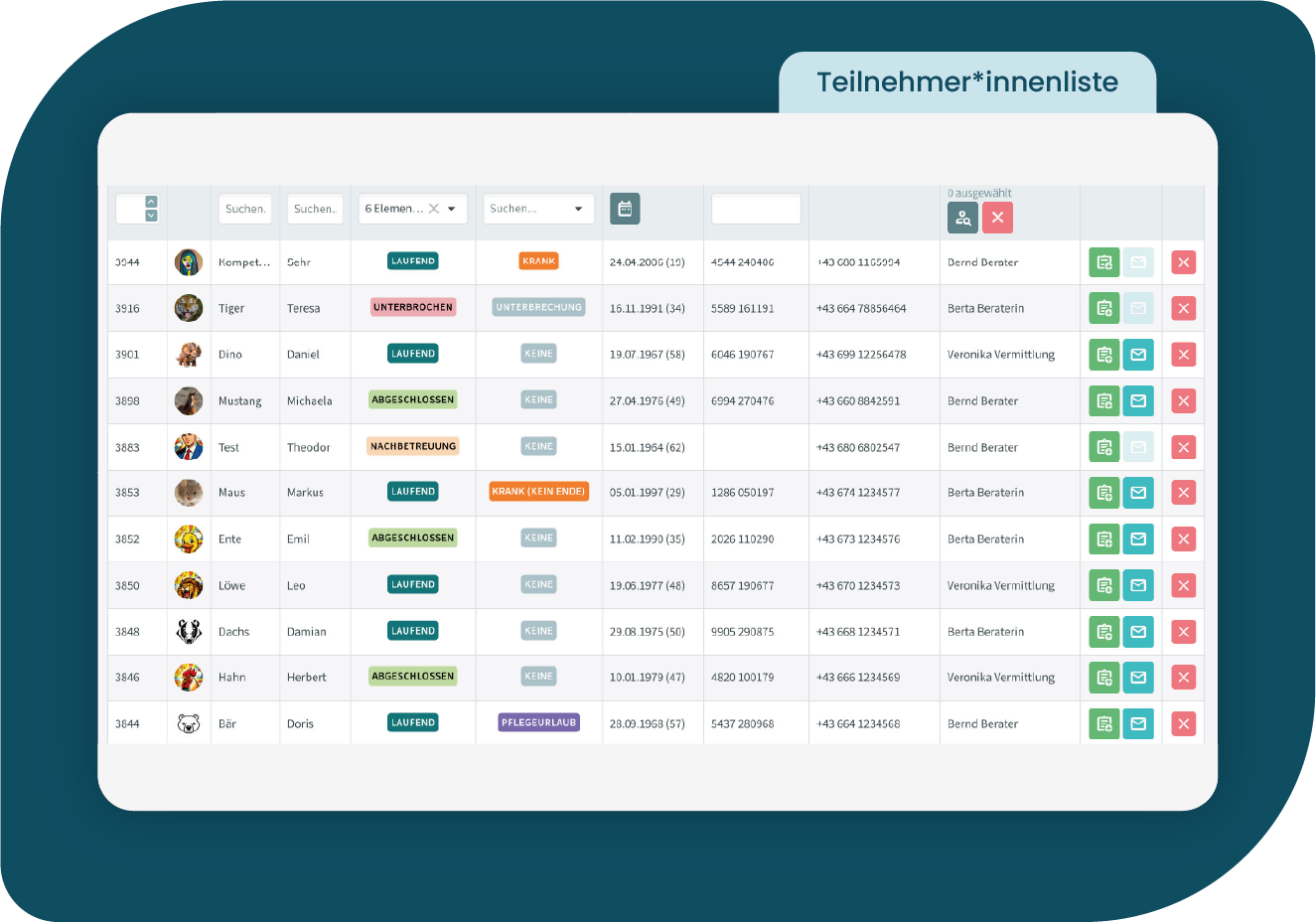Clear advisor selection with red X in header

[x=997, y=218]
